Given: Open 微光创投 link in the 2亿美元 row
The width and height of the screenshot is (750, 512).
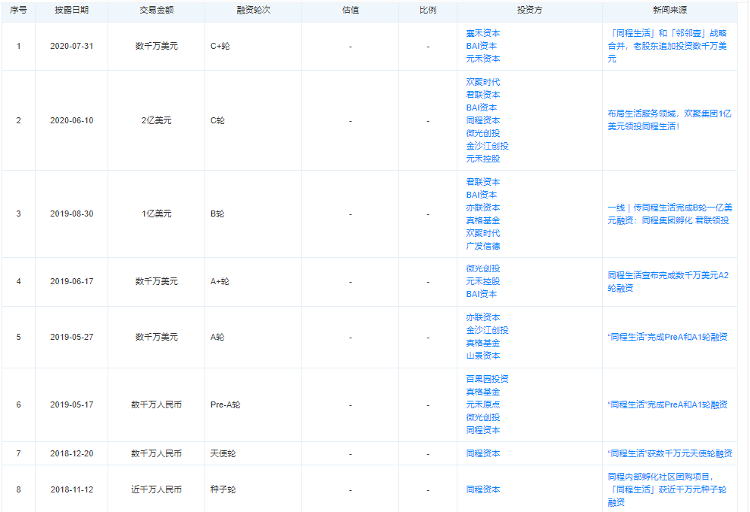Looking at the screenshot, I should (x=483, y=133).
